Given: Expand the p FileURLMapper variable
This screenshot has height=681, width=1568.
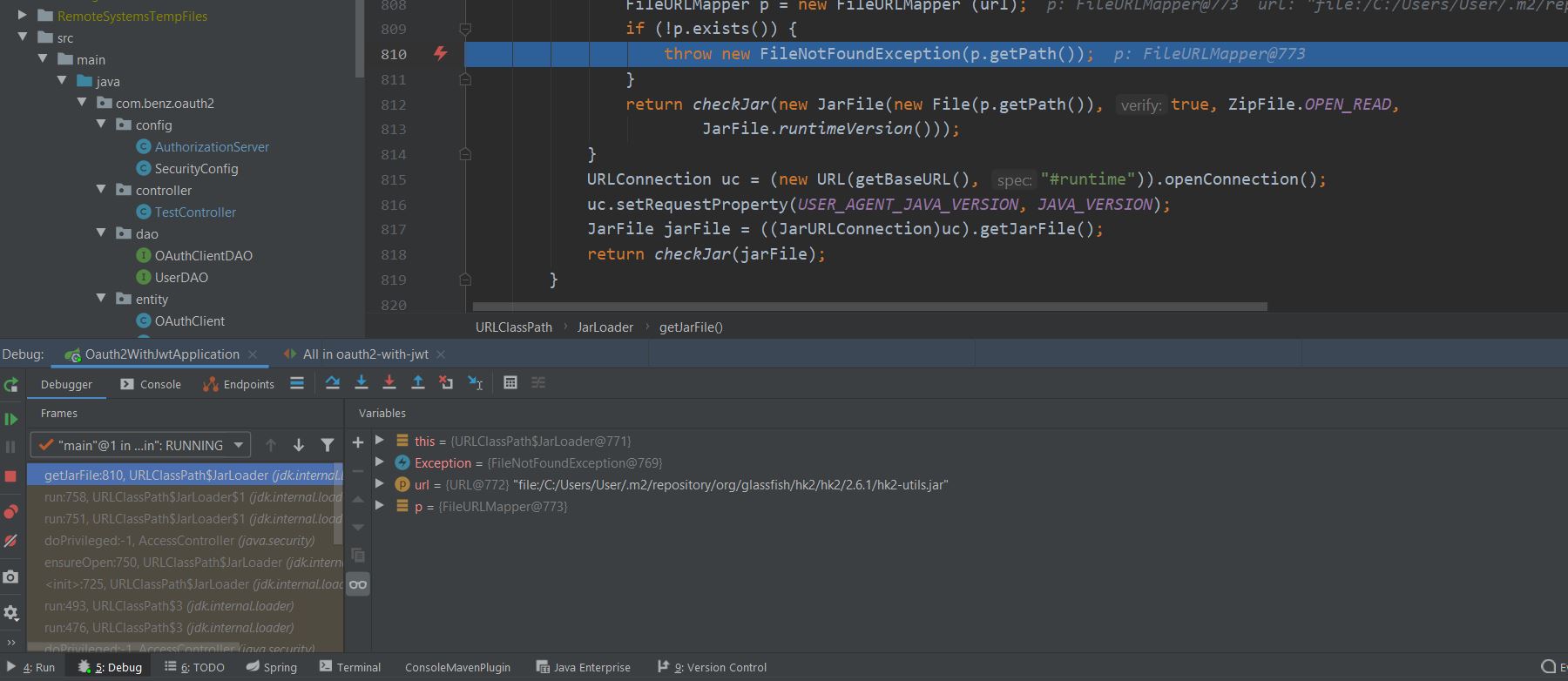Looking at the screenshot, I should tap(380, 506).
